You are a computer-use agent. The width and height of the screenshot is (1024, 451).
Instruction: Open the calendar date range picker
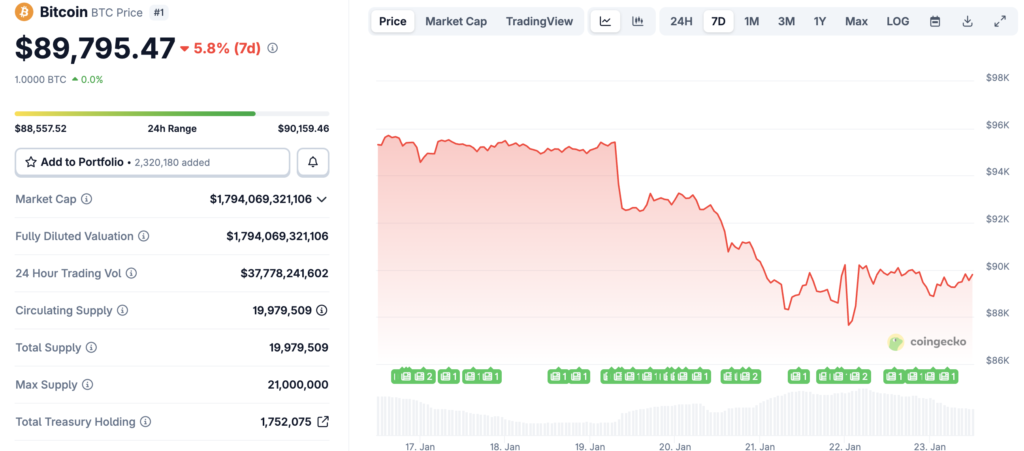(x=935, y=21)
